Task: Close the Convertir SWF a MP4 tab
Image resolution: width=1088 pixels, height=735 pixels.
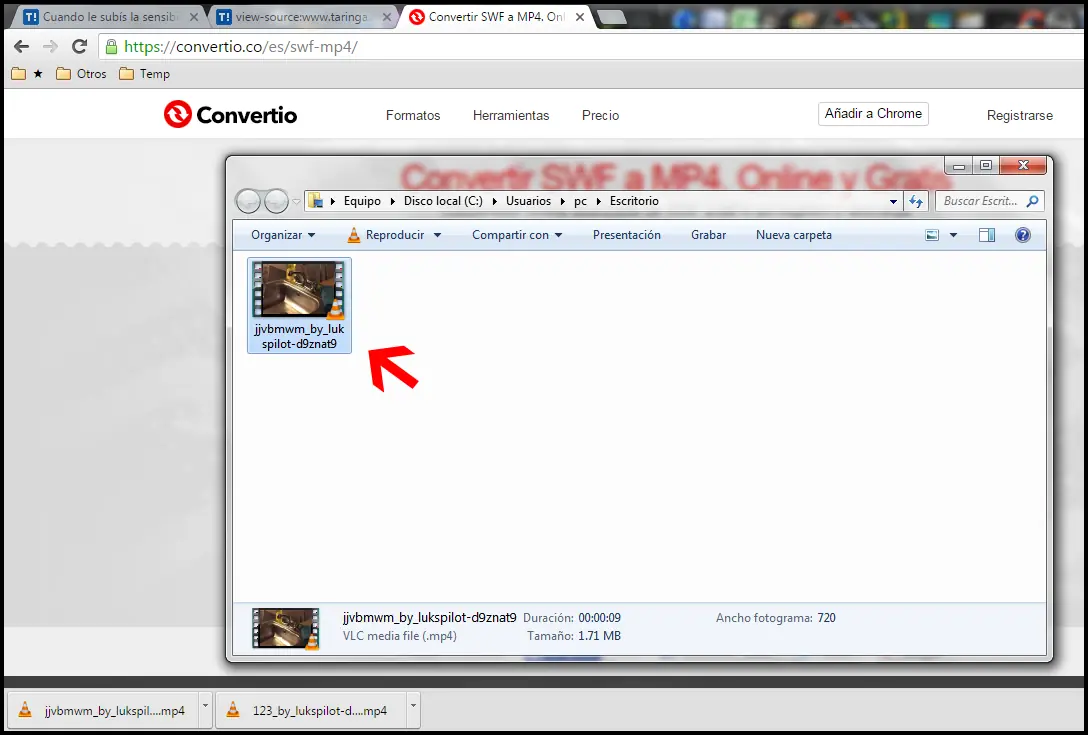Action: point(580,17)
